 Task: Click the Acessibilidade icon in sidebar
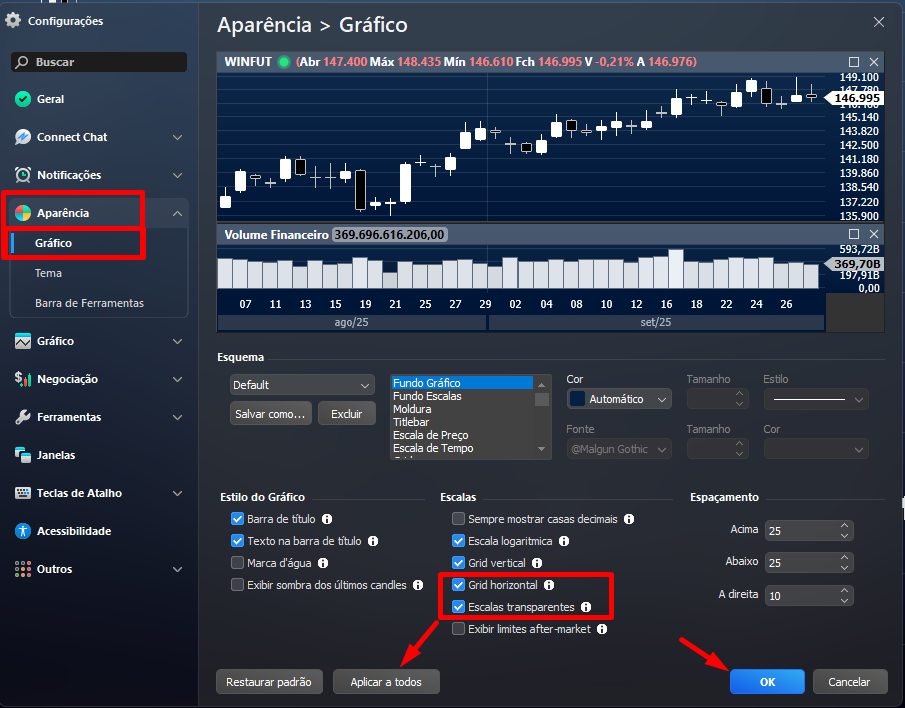coord(23,531)
